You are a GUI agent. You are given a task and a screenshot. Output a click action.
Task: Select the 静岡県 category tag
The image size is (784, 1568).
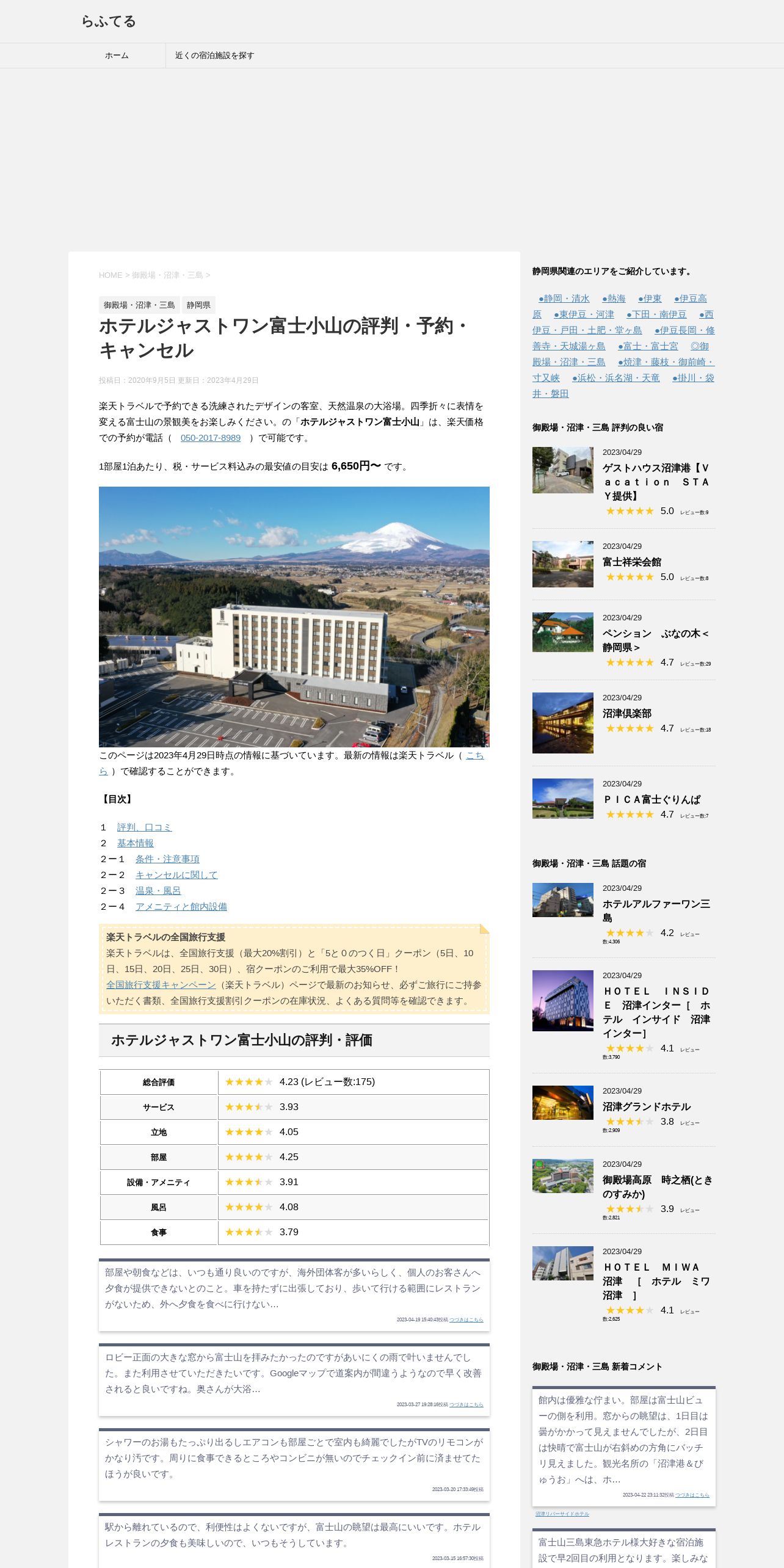[198, 305]
